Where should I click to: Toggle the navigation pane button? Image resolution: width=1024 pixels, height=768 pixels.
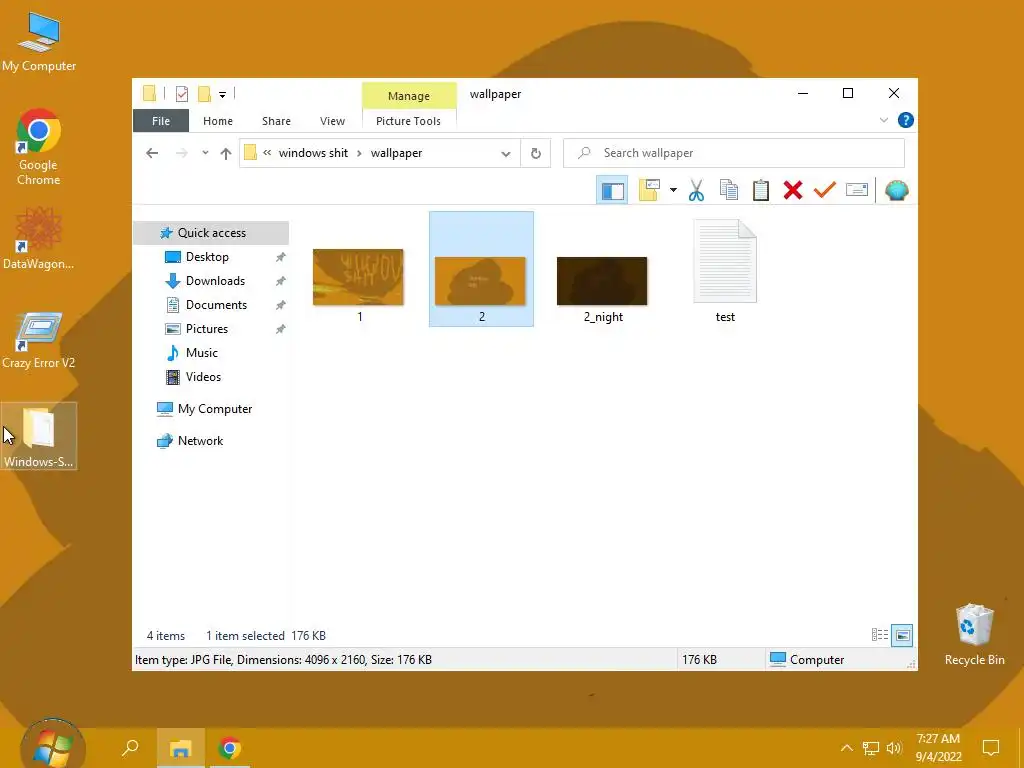point(612,190)
